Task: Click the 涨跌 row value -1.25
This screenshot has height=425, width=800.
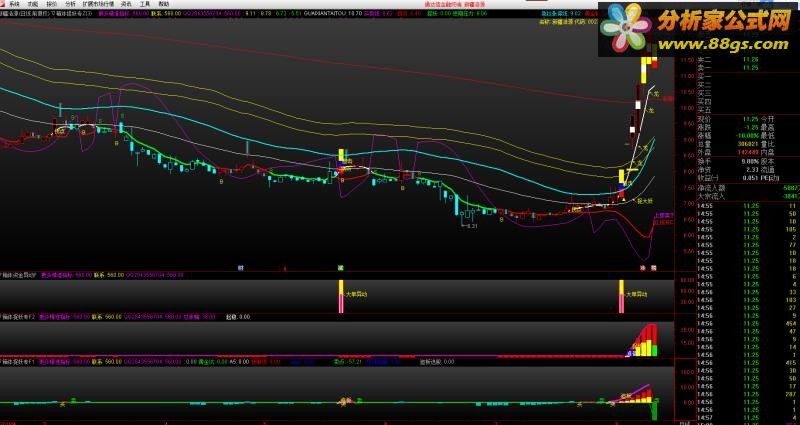Action: (x=751, y=128)
